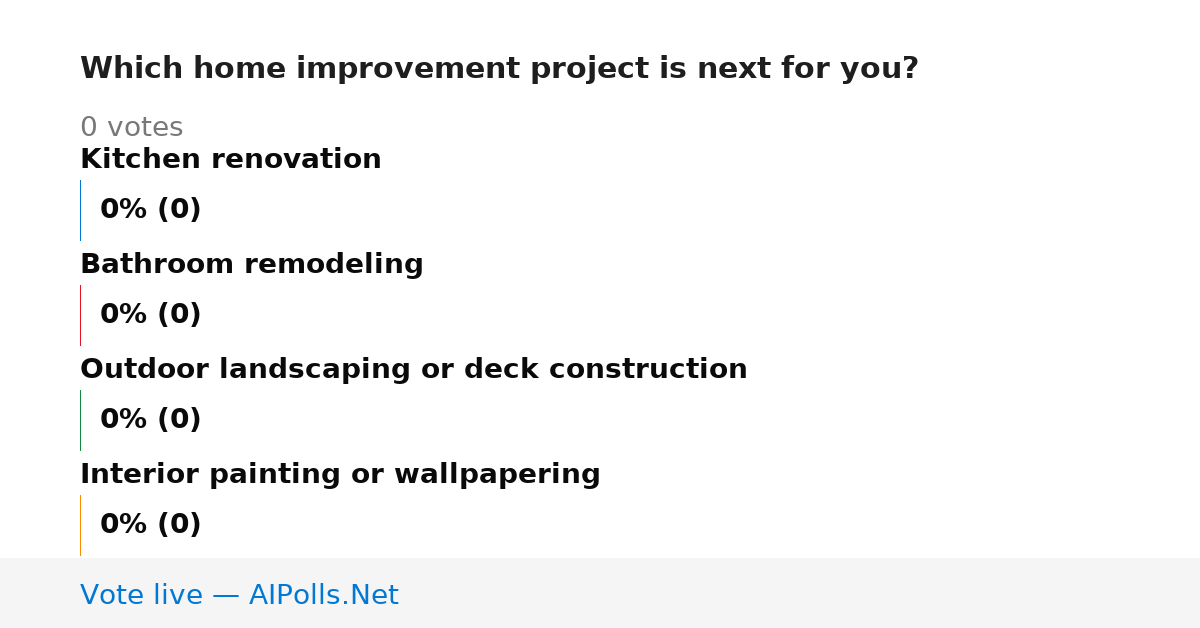This screenshot has height=628, width=1200.
Task: Click Outdoor landscaping 0% (0) result text
Action: coord(151,420)
